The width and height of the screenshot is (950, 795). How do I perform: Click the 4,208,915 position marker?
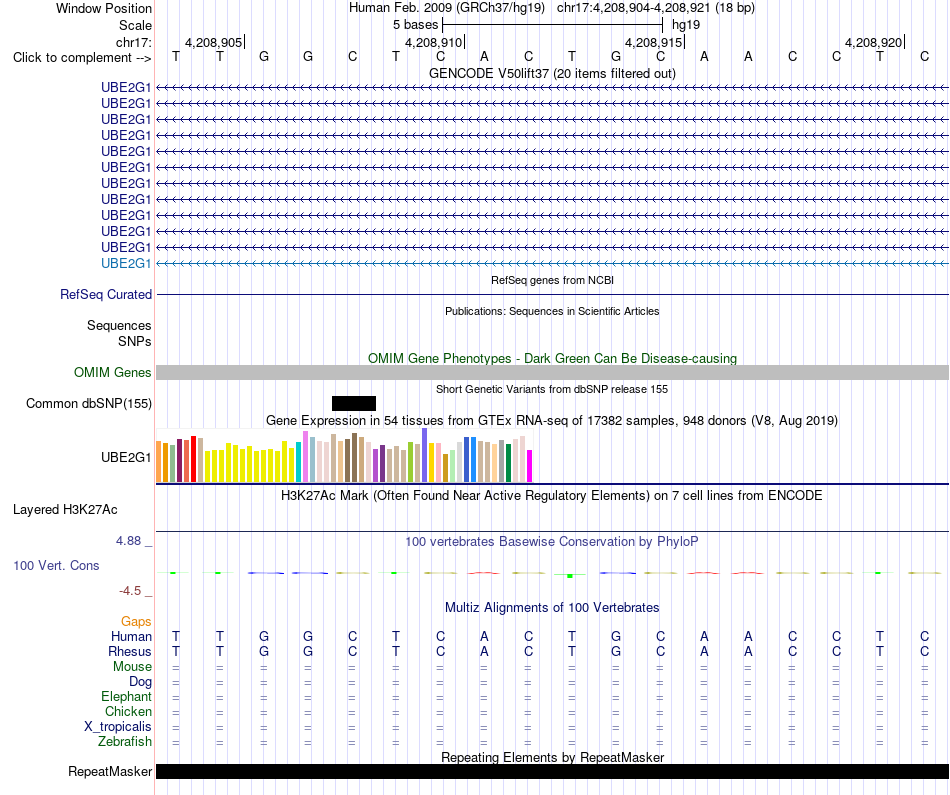point(654,42)
